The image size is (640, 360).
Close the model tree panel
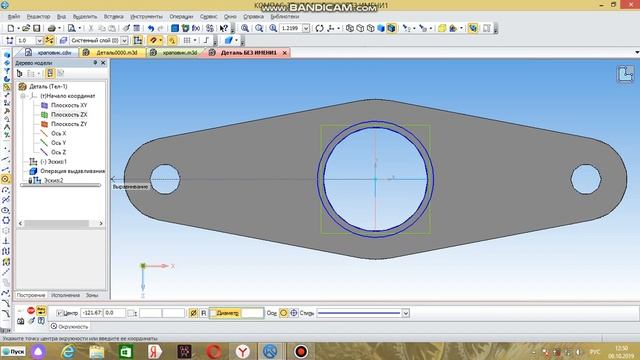(x=103, y=62)
